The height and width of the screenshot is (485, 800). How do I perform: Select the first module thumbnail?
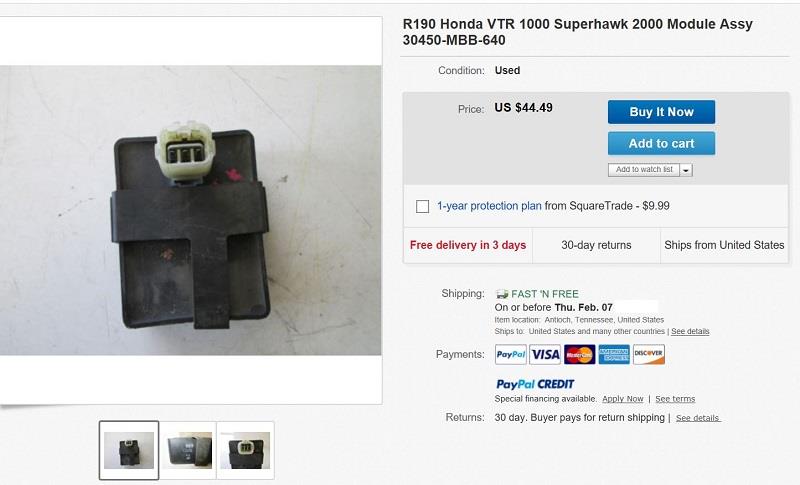pos(129,450)
